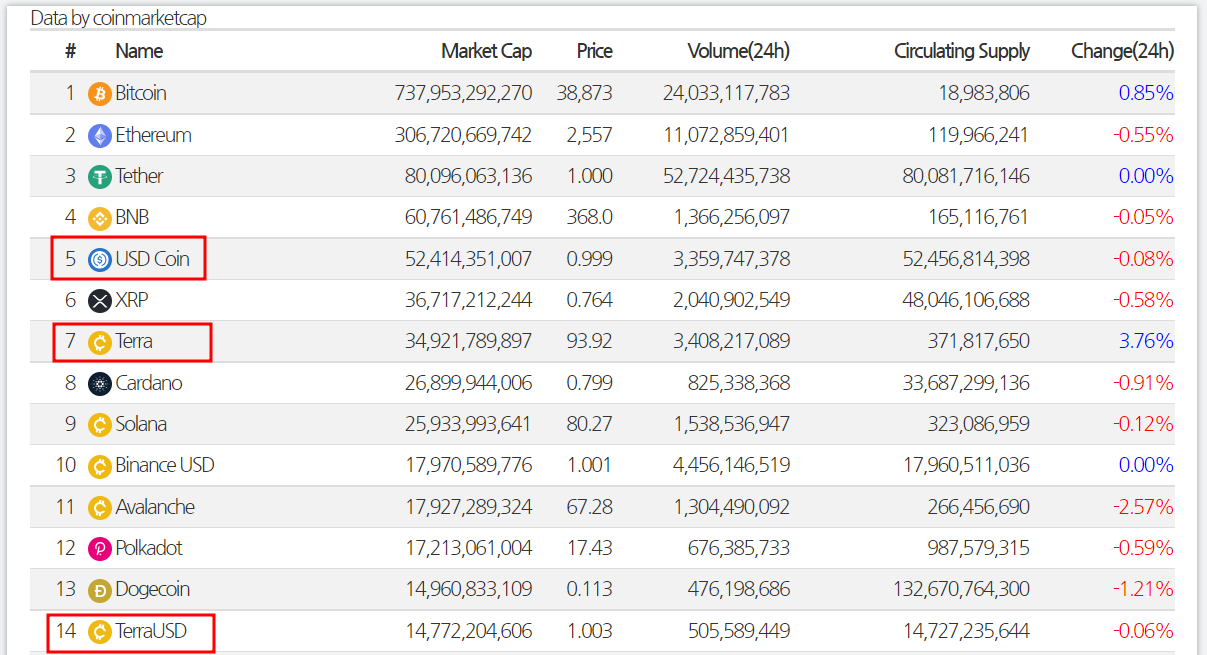The image size is (1207, 655).
Task: Open the Bitcoin name link
Action: [141, 93]
